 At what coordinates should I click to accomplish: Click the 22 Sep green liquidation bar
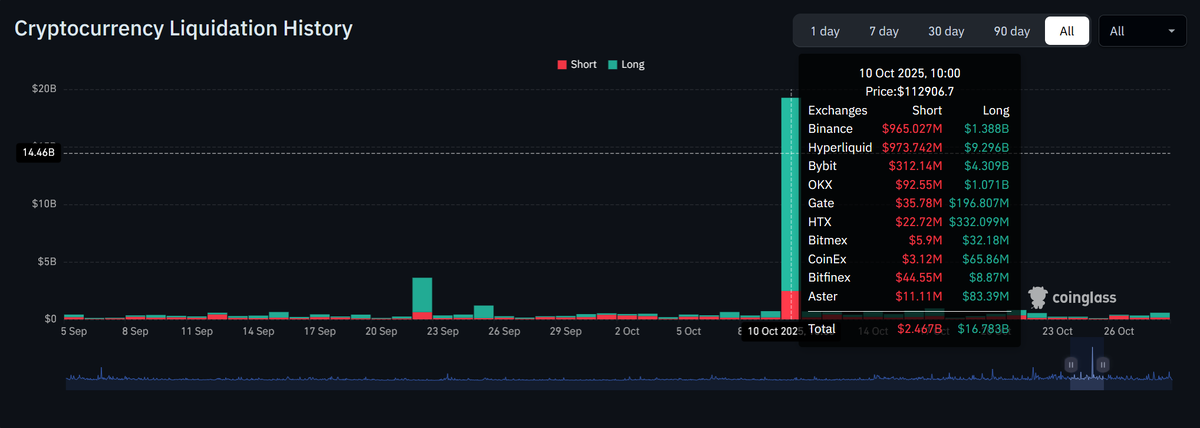(x=422, y=295)
